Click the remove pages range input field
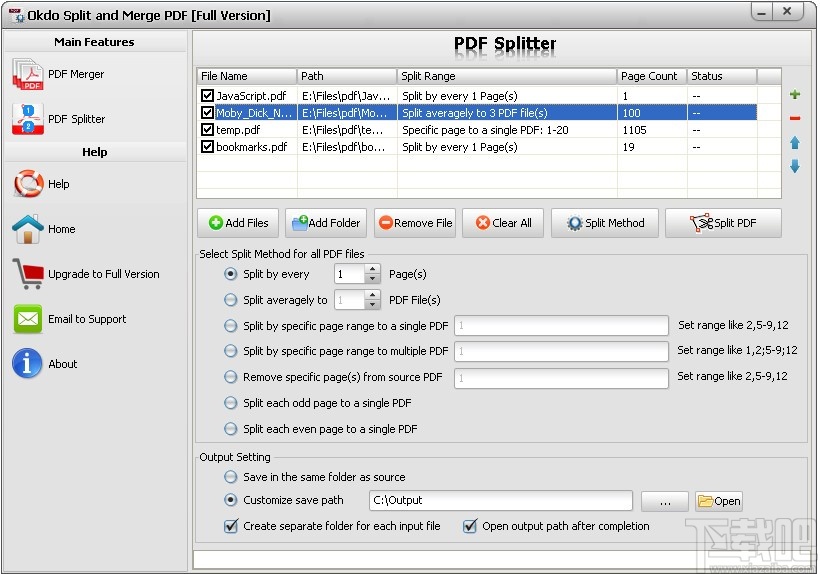Screen dimensions: 820x574 coord(561,377)
